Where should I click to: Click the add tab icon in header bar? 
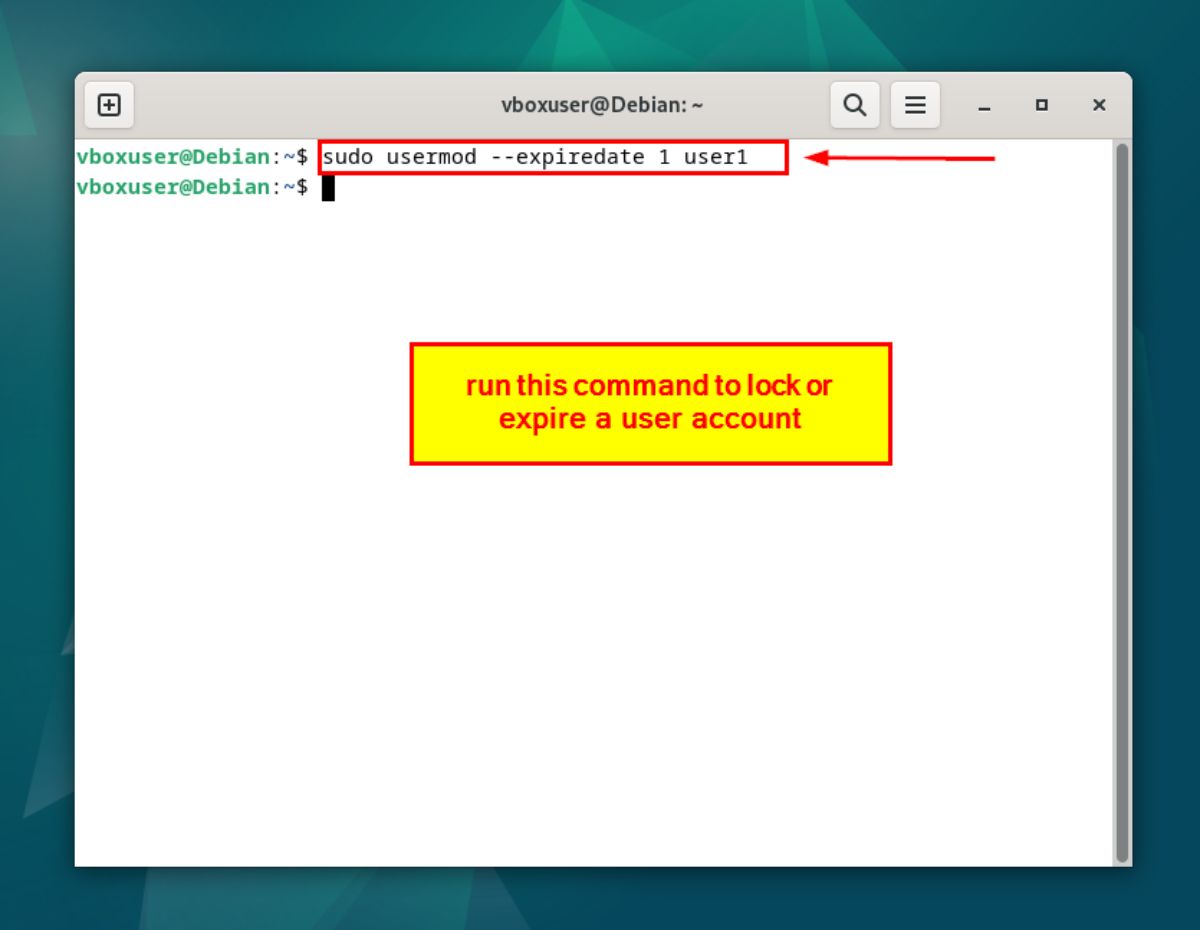point(109,104)
